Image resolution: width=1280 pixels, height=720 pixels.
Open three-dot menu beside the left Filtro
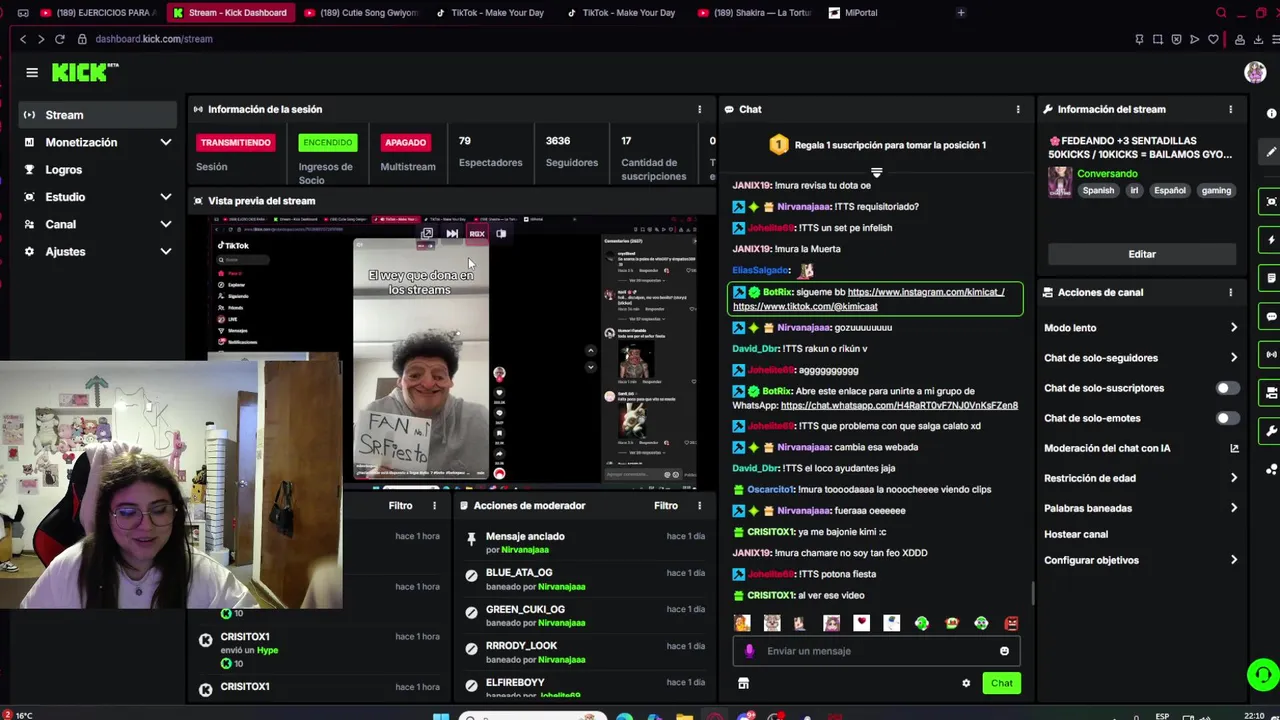434,506
